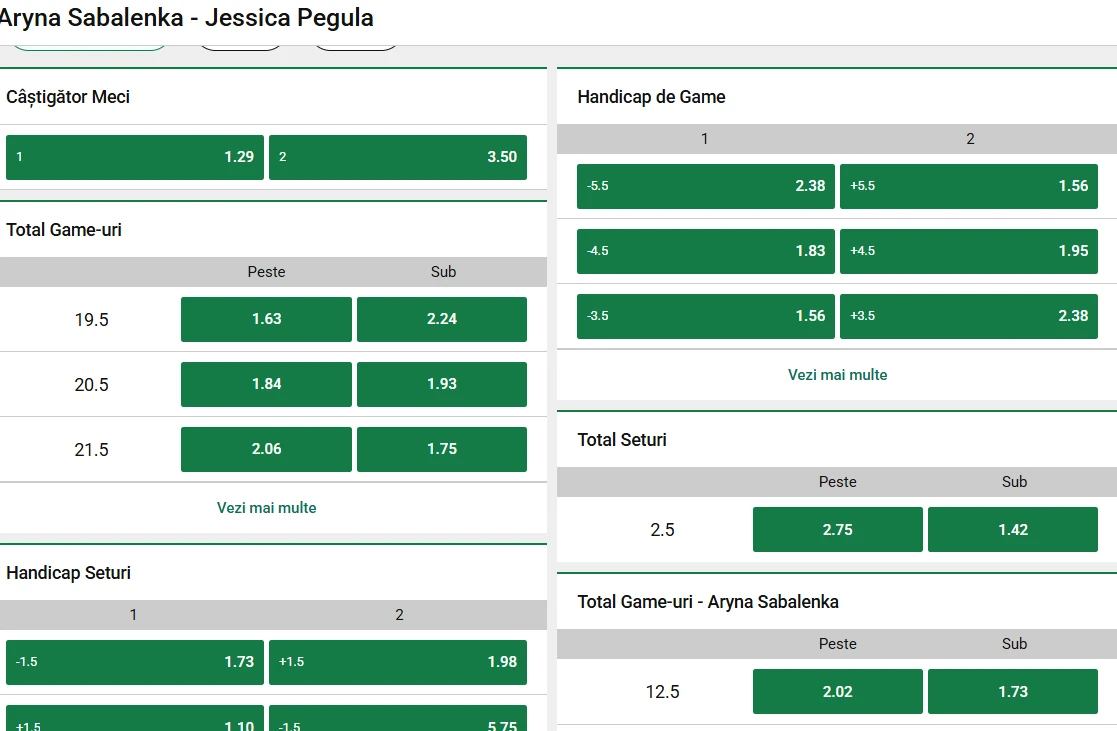The image size is (1117, 731).
Task: Select over 20.5 total games at 1.84
Action: (x=266, y=384)
